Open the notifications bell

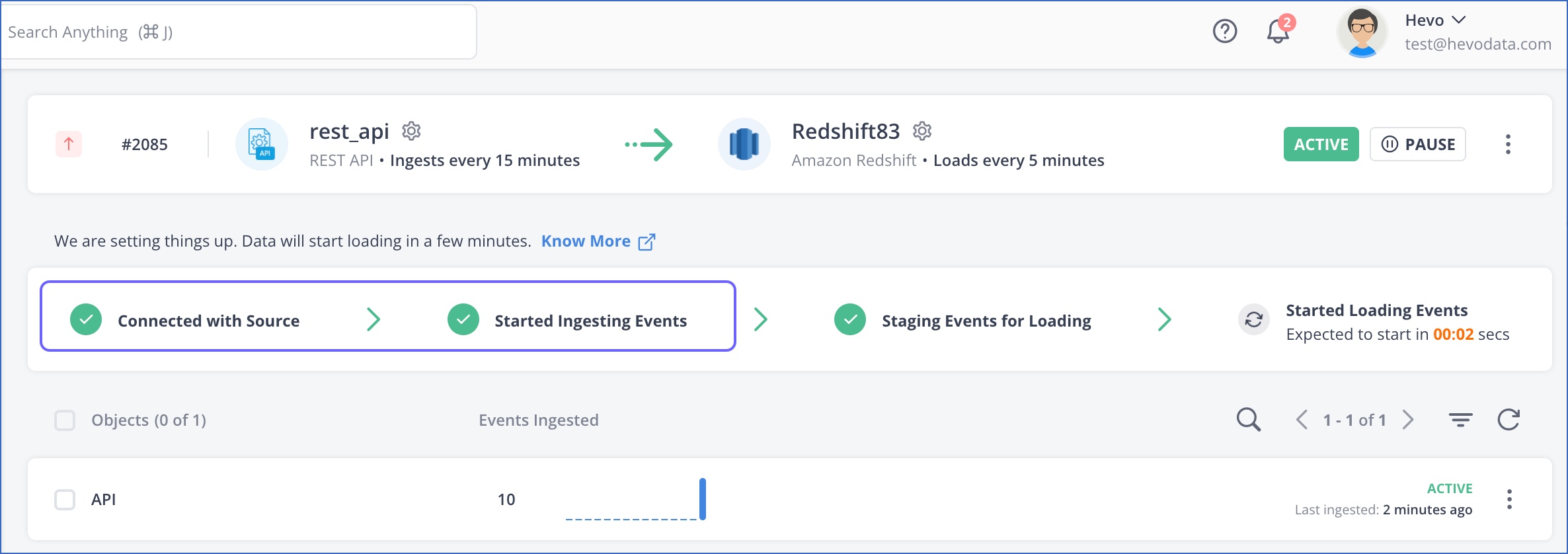[x=1278, y=30]
